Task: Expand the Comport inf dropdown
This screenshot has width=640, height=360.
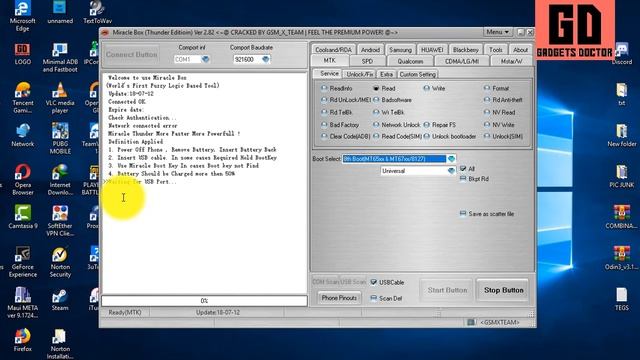Action: pyautogui.click(x=205, y=60)
